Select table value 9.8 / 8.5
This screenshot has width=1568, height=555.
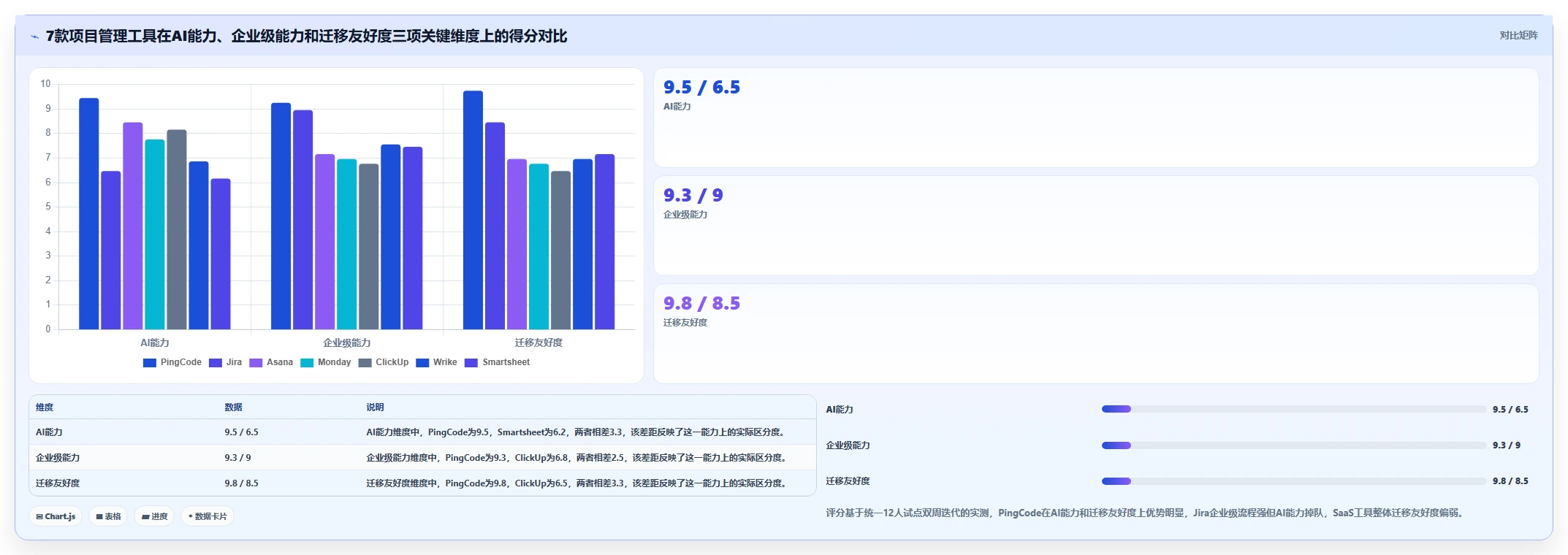pos(242,483)
